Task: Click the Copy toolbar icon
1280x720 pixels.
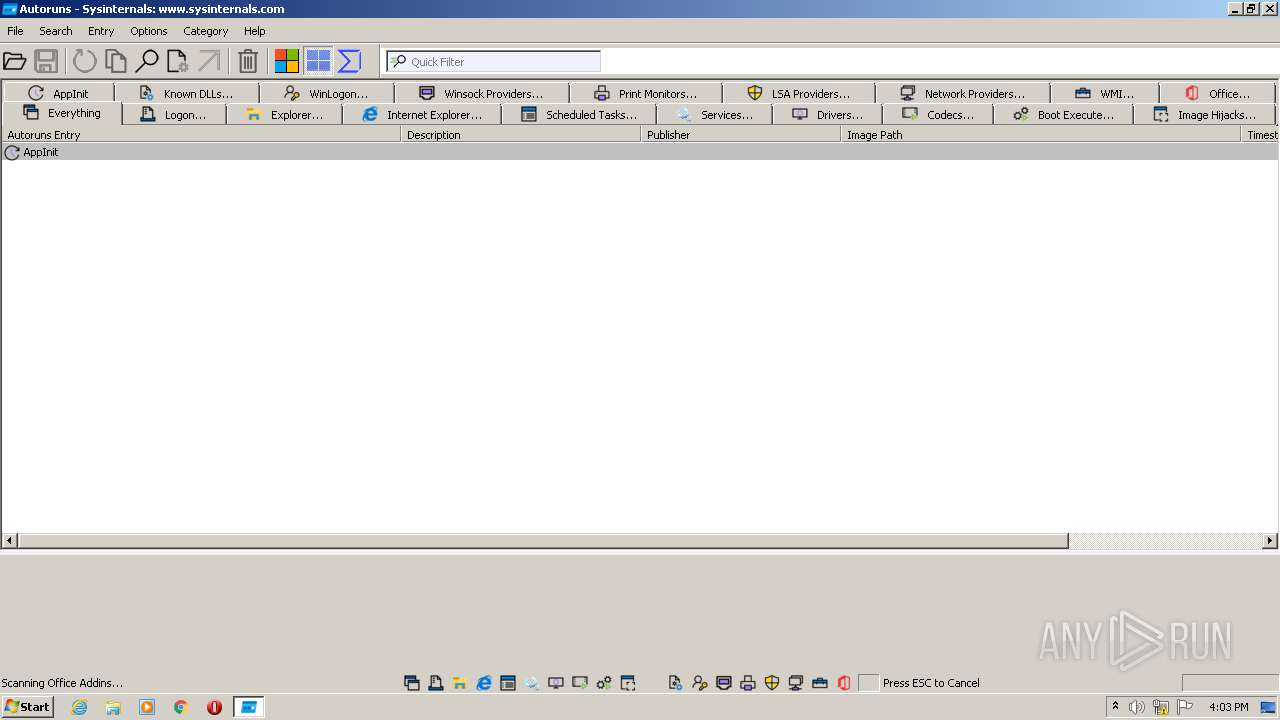Action: 116,61
